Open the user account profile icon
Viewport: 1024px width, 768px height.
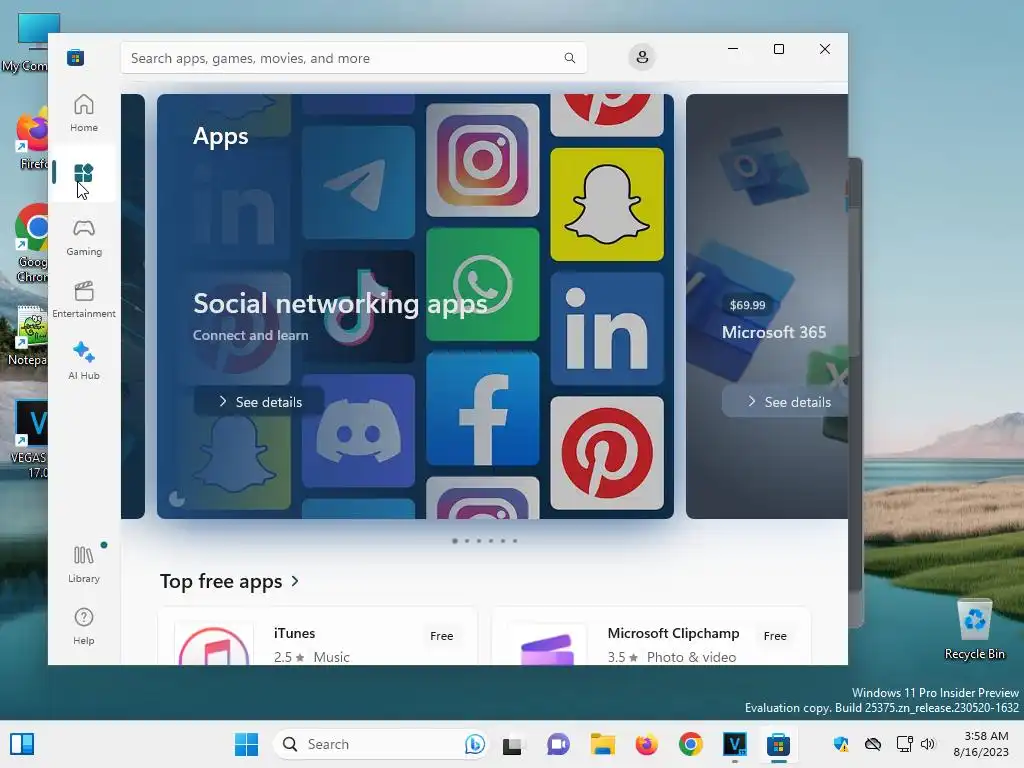point(642,57)
